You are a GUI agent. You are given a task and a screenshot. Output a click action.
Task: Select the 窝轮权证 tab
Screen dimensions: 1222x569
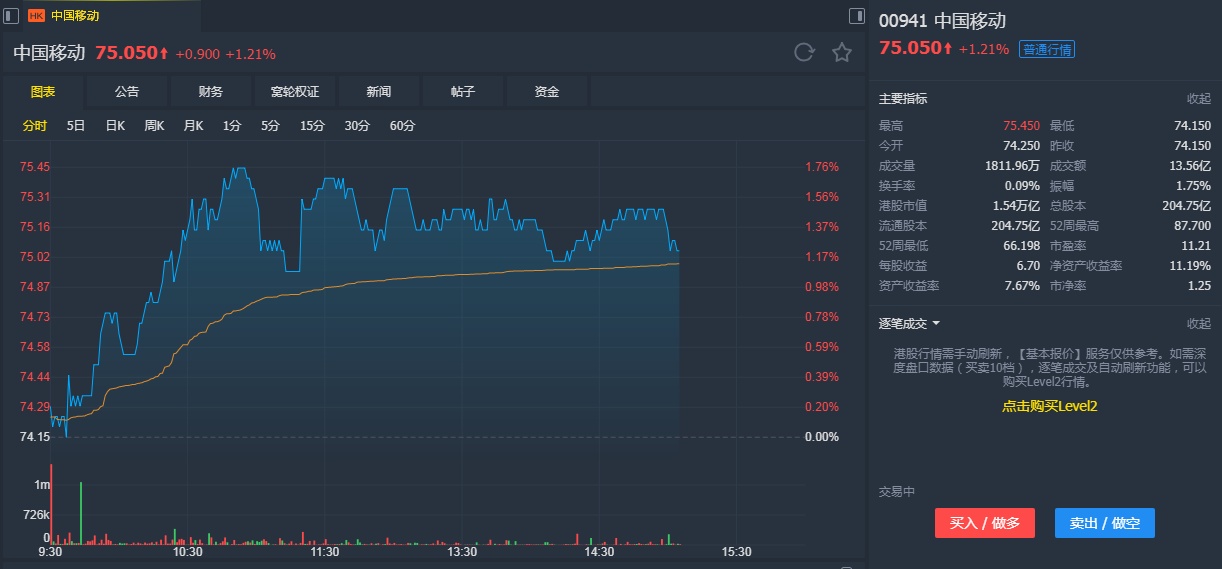295,92
